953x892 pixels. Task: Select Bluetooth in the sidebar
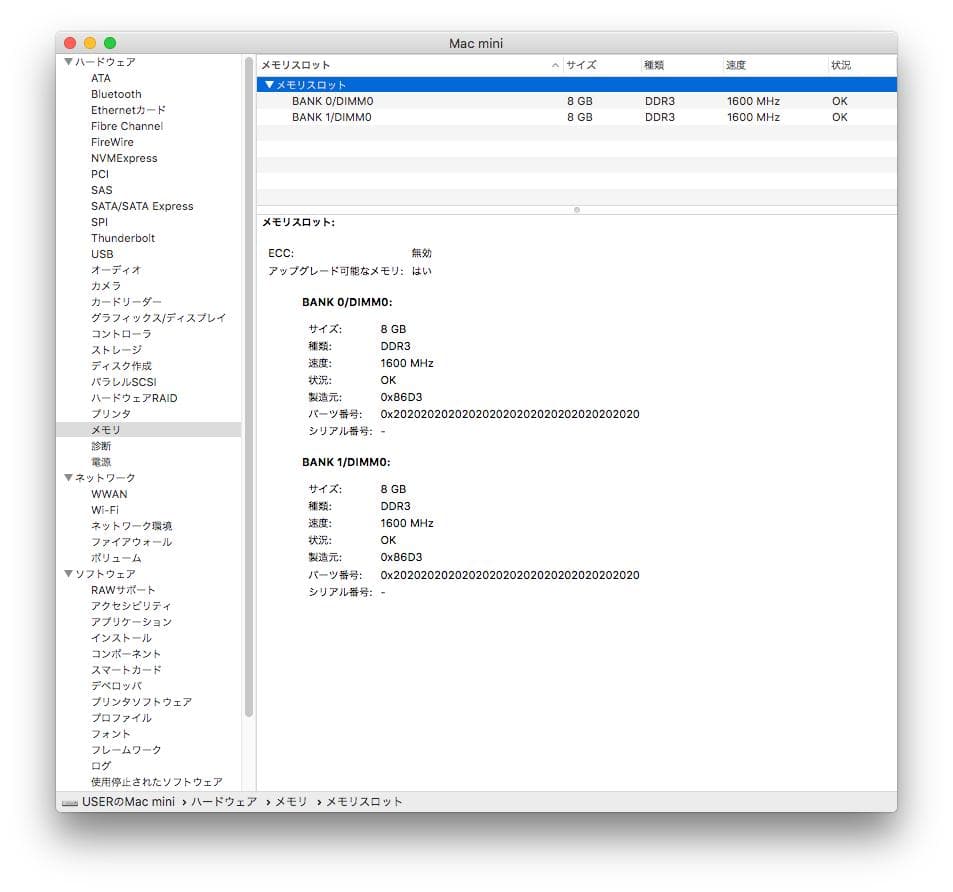click(116, 94)
